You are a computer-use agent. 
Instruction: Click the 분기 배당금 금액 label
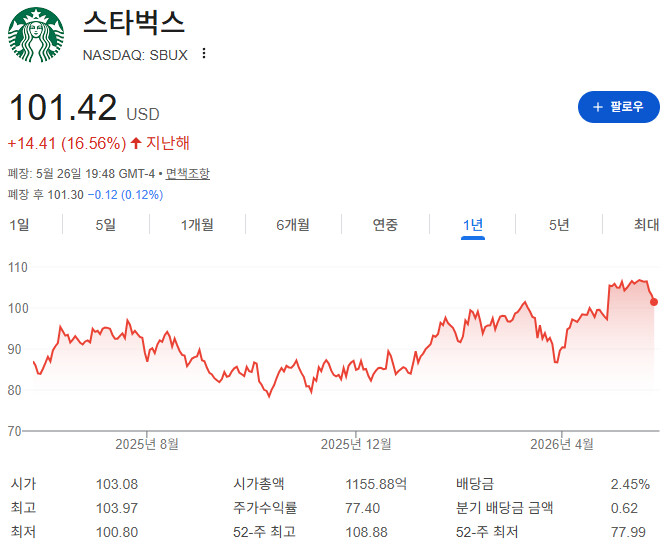click(504, 508)
